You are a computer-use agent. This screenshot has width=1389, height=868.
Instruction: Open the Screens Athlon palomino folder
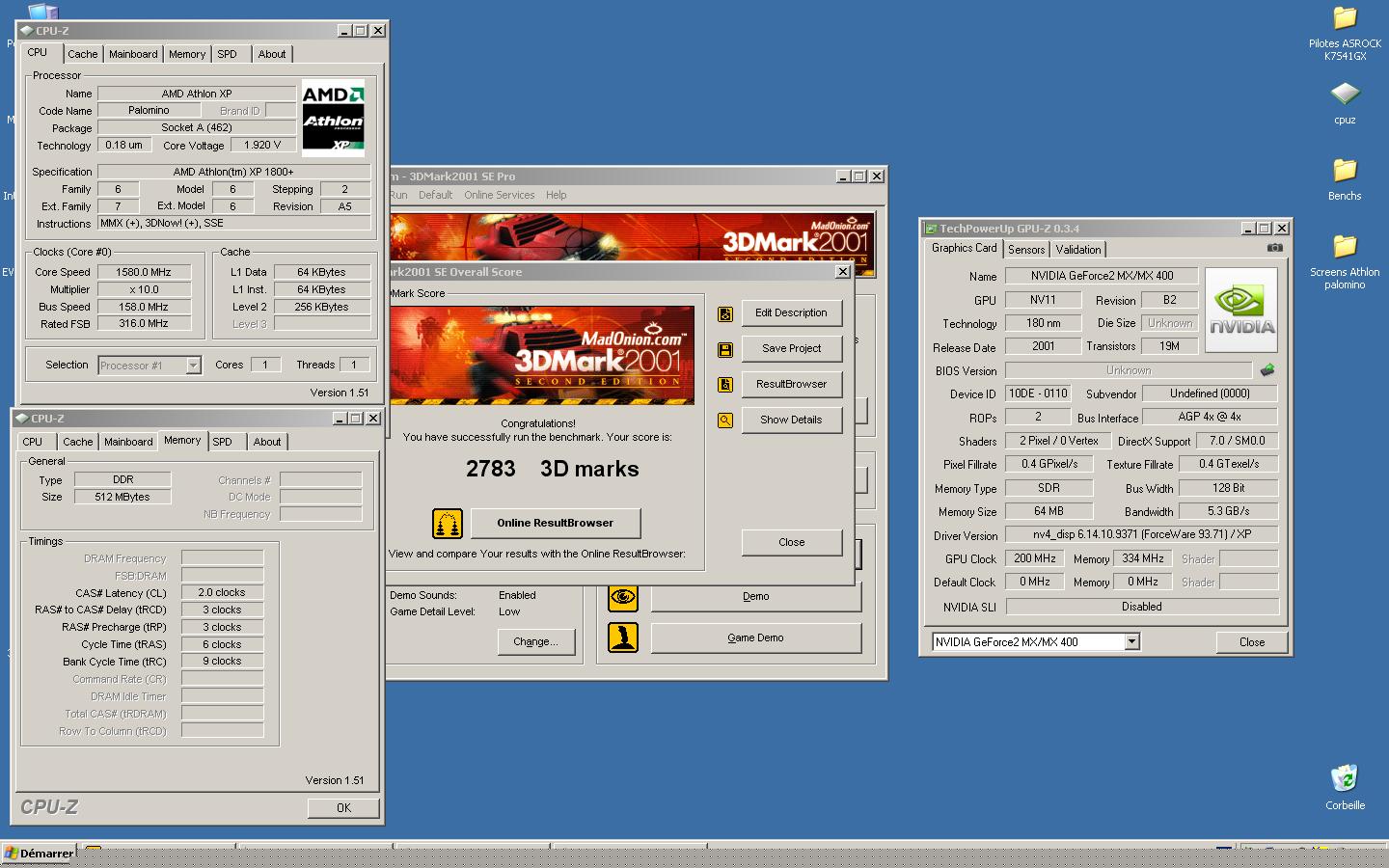pyautogui.click(x=1345, y=261)
